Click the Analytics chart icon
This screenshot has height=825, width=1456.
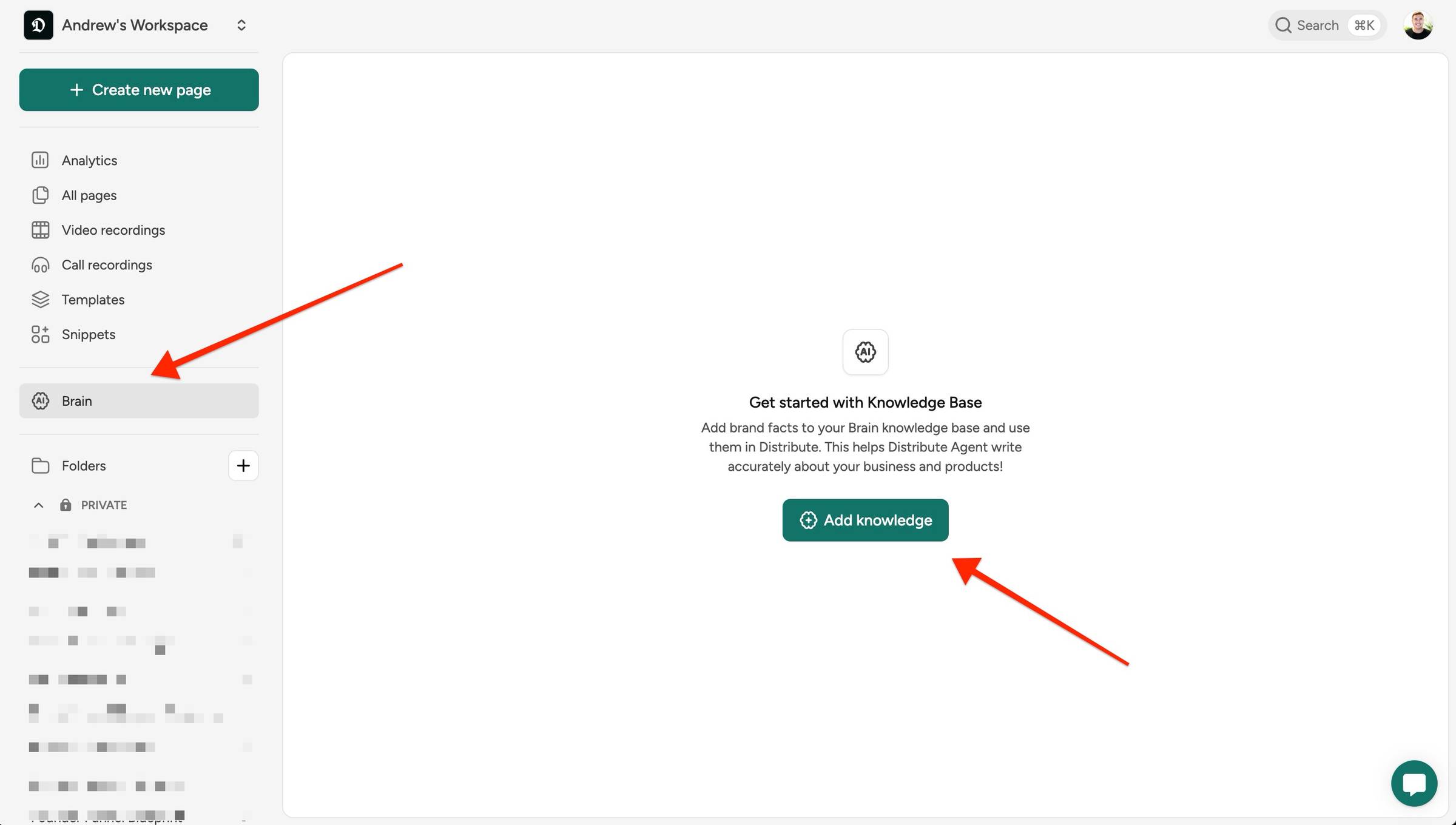coord(40,160)
